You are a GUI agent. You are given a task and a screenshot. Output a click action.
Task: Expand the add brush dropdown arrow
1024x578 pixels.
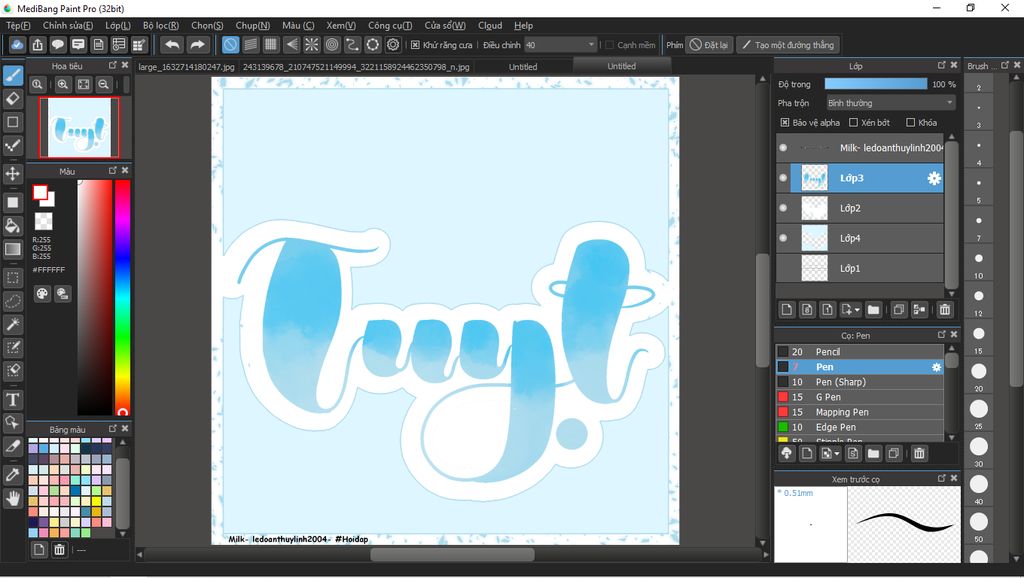coord(837,453)
